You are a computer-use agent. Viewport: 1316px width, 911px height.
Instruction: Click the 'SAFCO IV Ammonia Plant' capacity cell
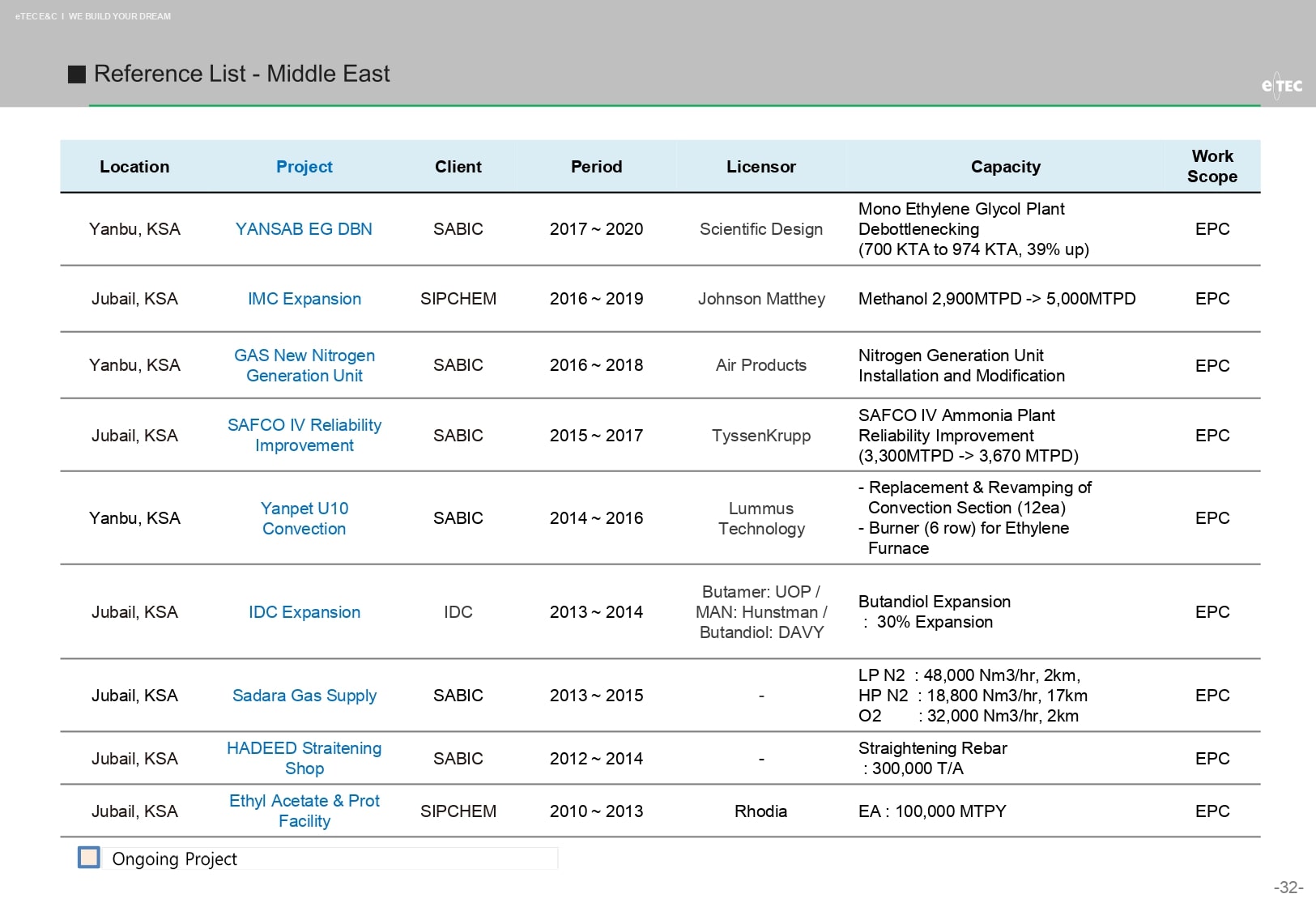coord(969,436)
